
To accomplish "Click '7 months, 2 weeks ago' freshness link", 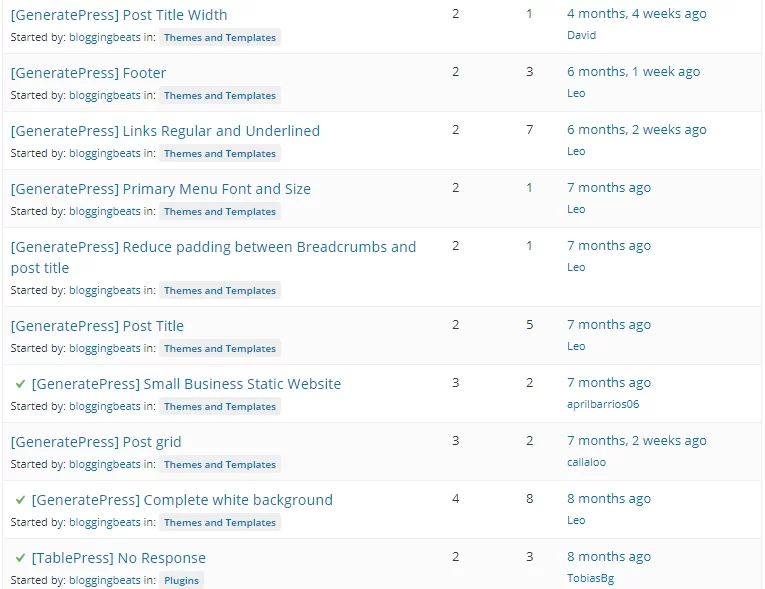I will pos(637,441).
